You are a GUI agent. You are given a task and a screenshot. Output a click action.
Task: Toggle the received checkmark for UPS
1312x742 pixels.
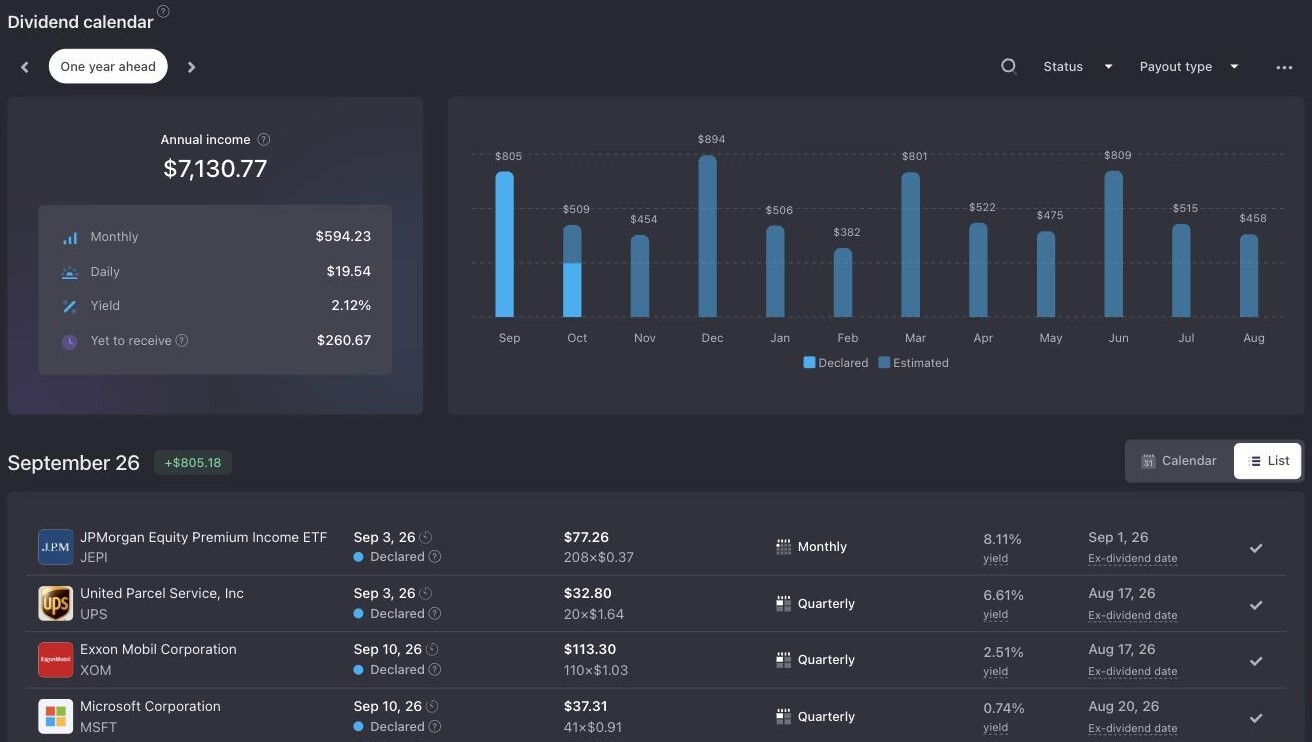(1256, 605)
